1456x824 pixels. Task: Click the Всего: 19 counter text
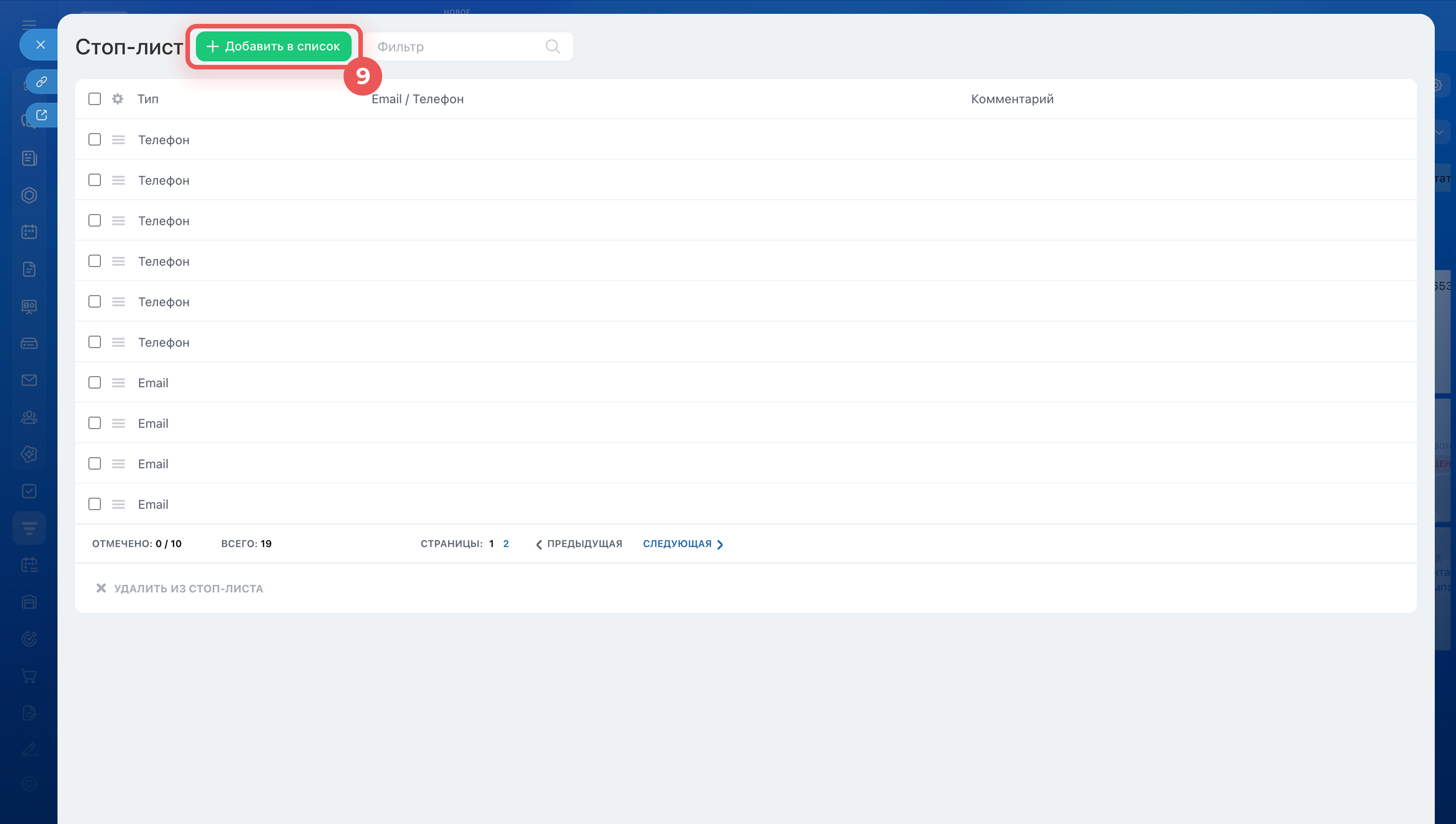click(246, 543)
